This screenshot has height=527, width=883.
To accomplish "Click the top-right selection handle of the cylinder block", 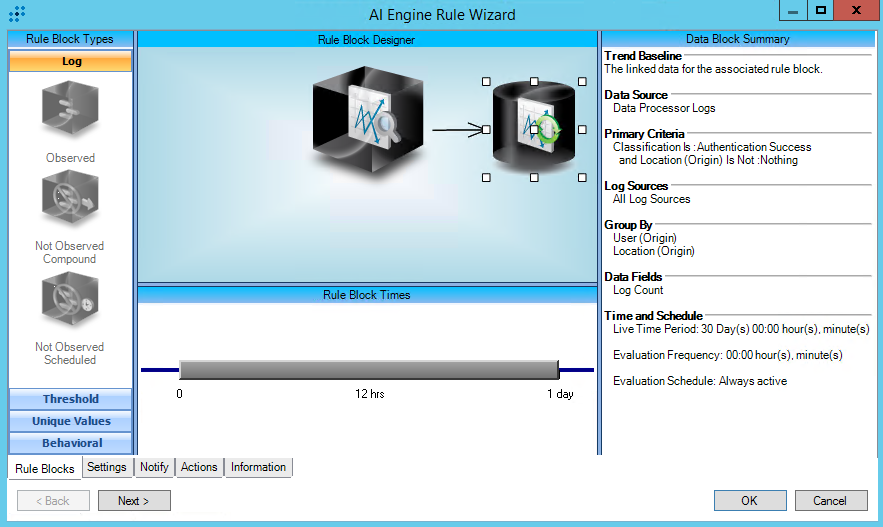I will click(582, 82).
